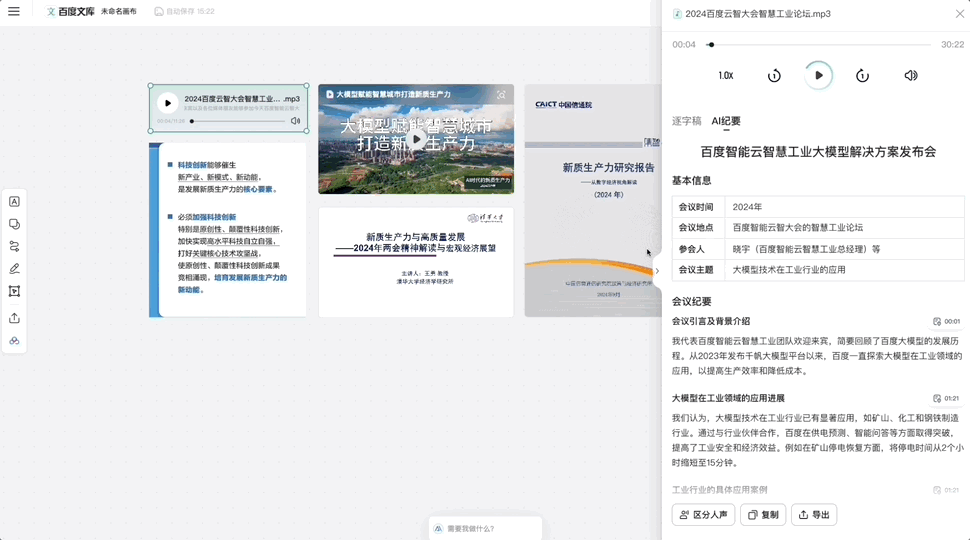Close the mp3 side panel
The width and height of the screenshot is (970, 540).
pos(959,14)
